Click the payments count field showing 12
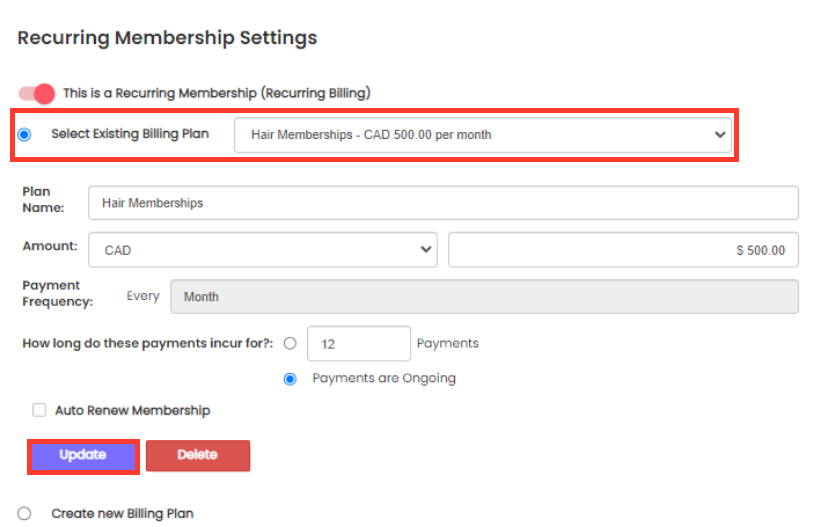The width and height of the screenshot is (828, 527). point(359,343)
